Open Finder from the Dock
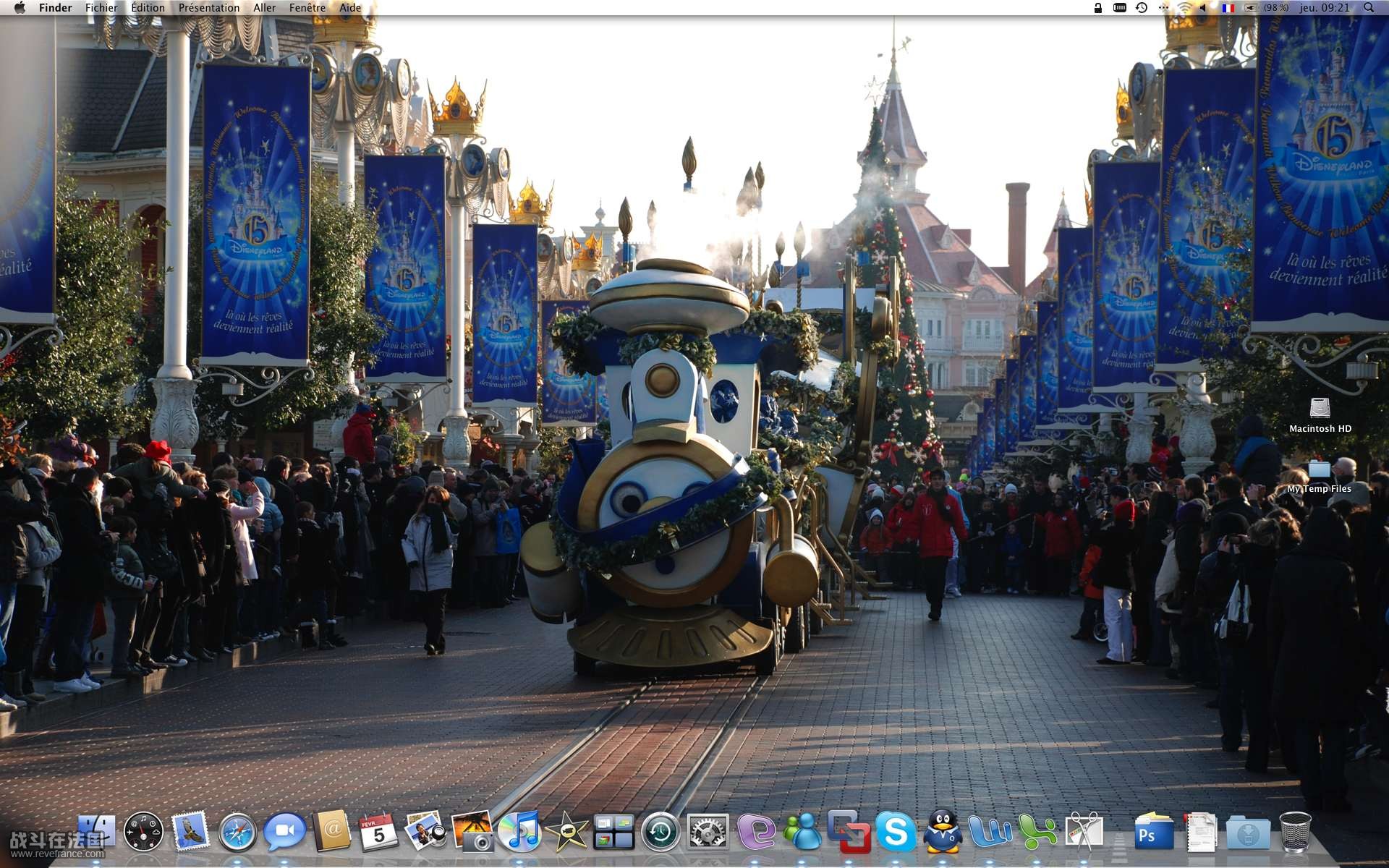Image resolution: width=1389 pixels, height=868 pixels. [96, 832]
